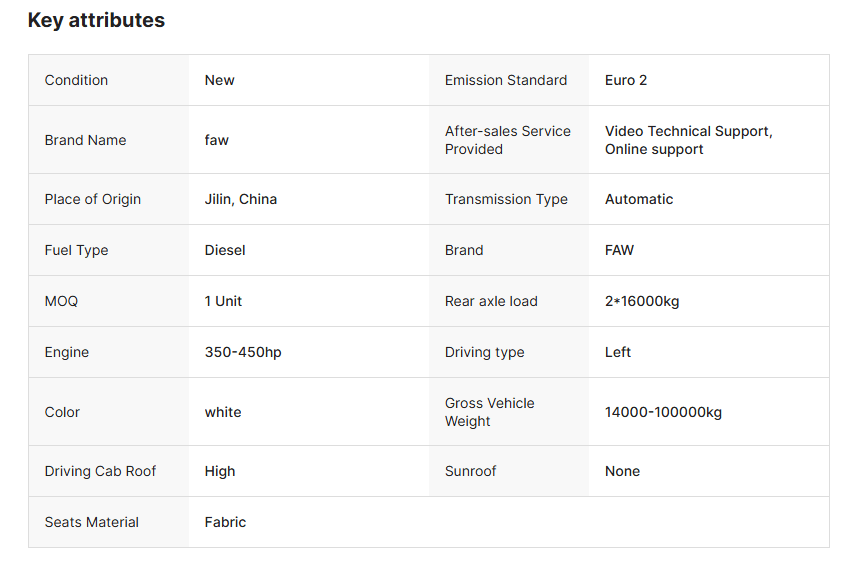Image resolution: width=852 pixels, height=567 pixels.
Task: Click the Key attributes heading
Action: 96,20
